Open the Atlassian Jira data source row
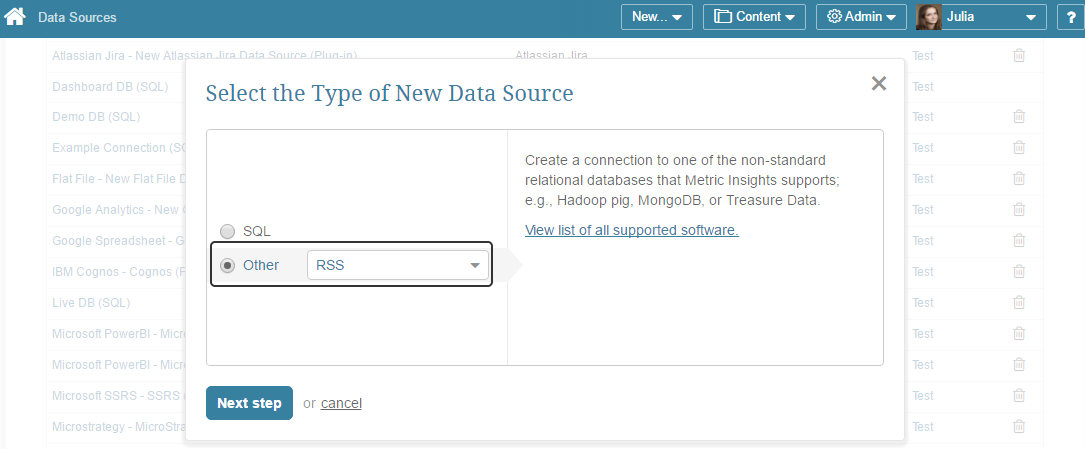The height and width of the screenshot is (449, 1085). tap(205, 55)
